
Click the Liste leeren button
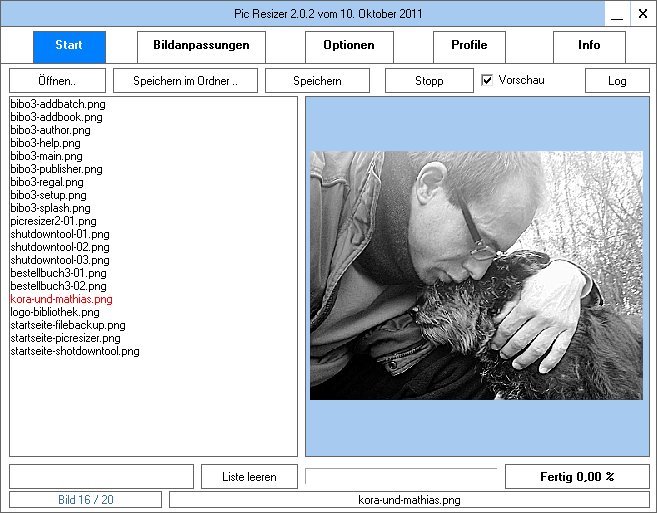[249, 477]
